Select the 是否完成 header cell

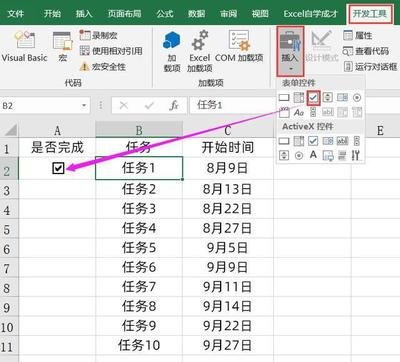57,147
